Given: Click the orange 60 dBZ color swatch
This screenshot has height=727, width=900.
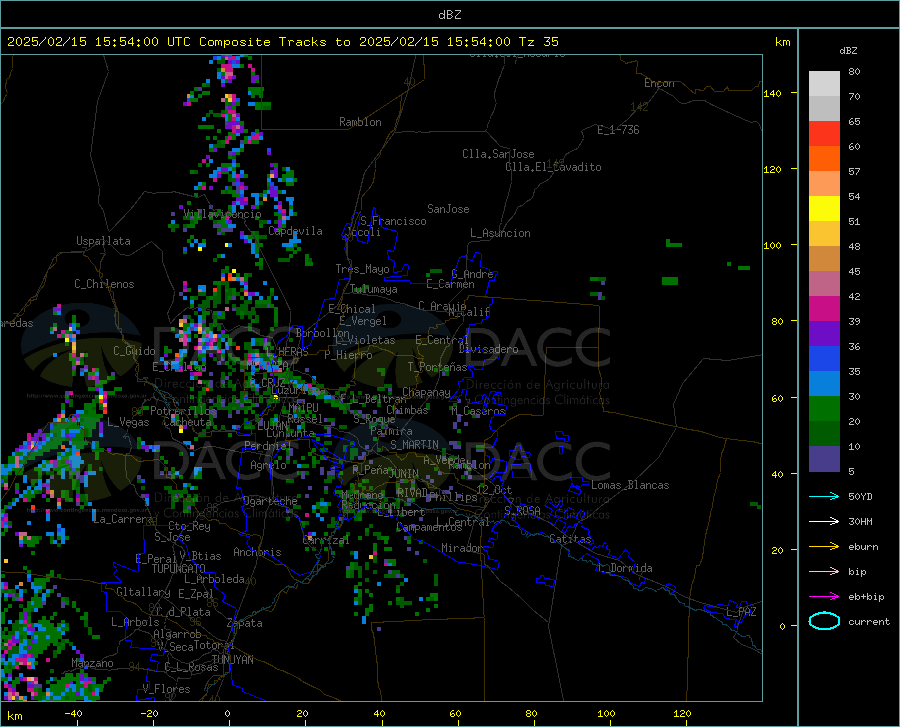Looking at the screenshot, I should coord(824,159).
